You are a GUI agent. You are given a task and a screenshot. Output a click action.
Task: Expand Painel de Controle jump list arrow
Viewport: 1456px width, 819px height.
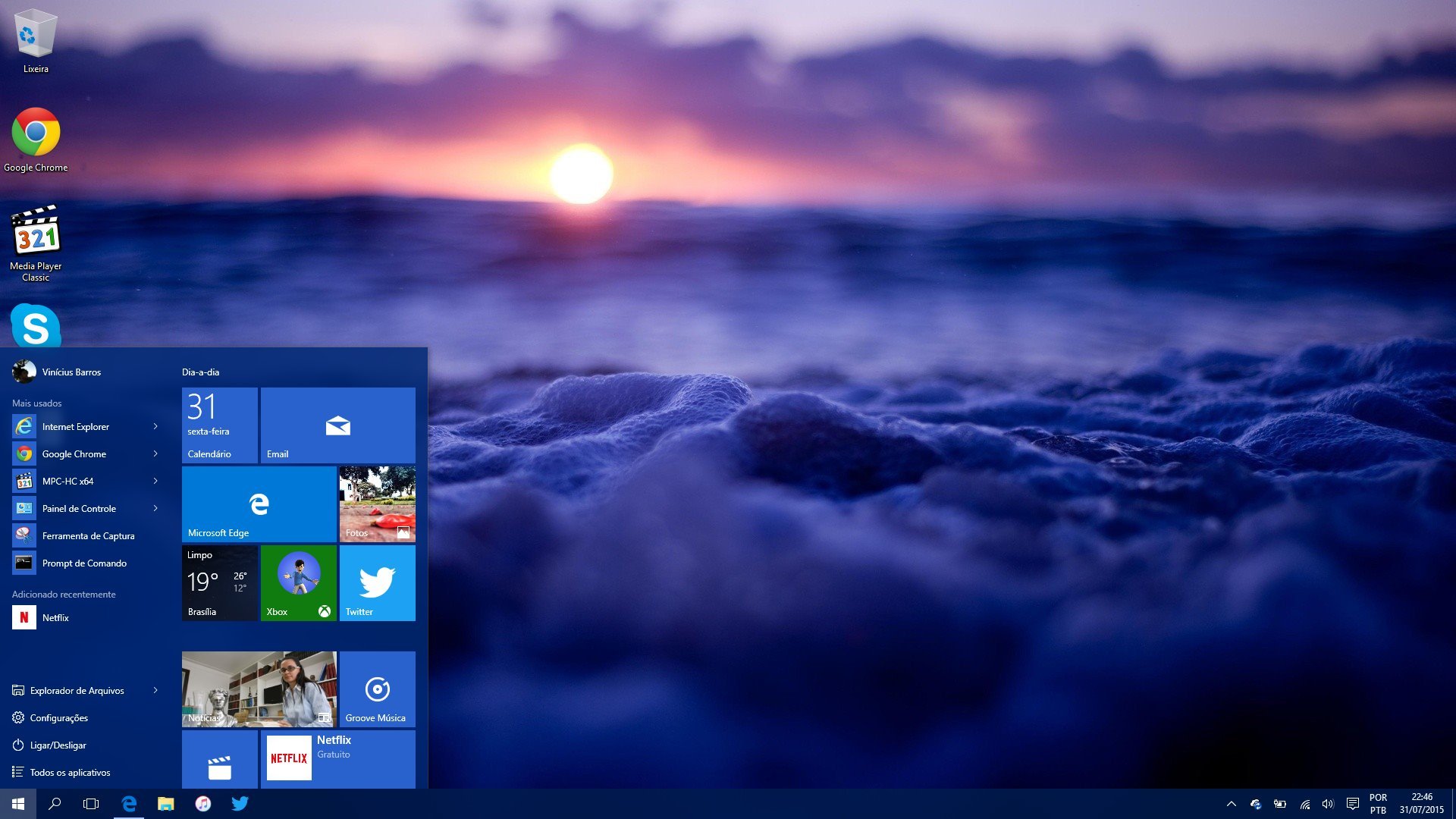(x=155, y=508)
